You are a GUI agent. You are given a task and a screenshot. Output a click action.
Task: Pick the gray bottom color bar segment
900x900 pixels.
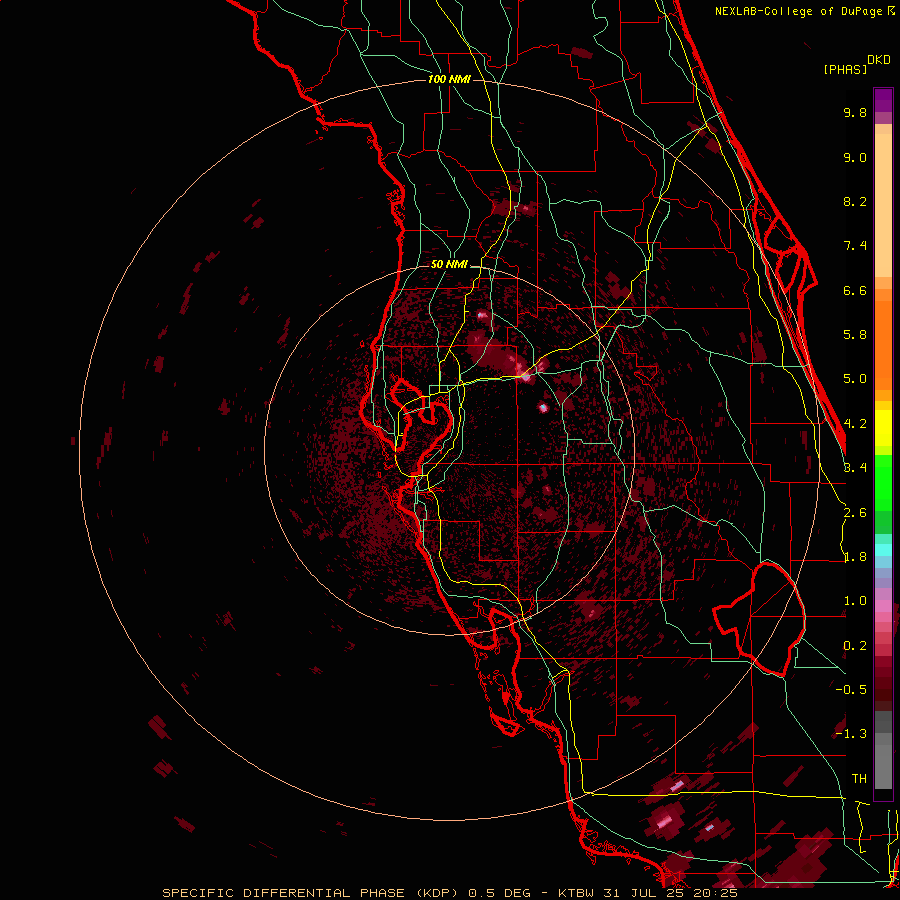click(883, 769)
